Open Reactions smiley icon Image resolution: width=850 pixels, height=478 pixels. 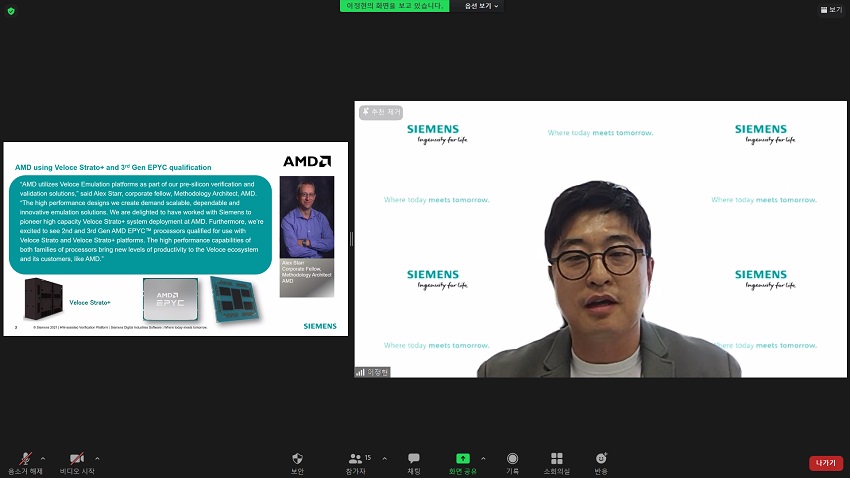coord(601,463)
